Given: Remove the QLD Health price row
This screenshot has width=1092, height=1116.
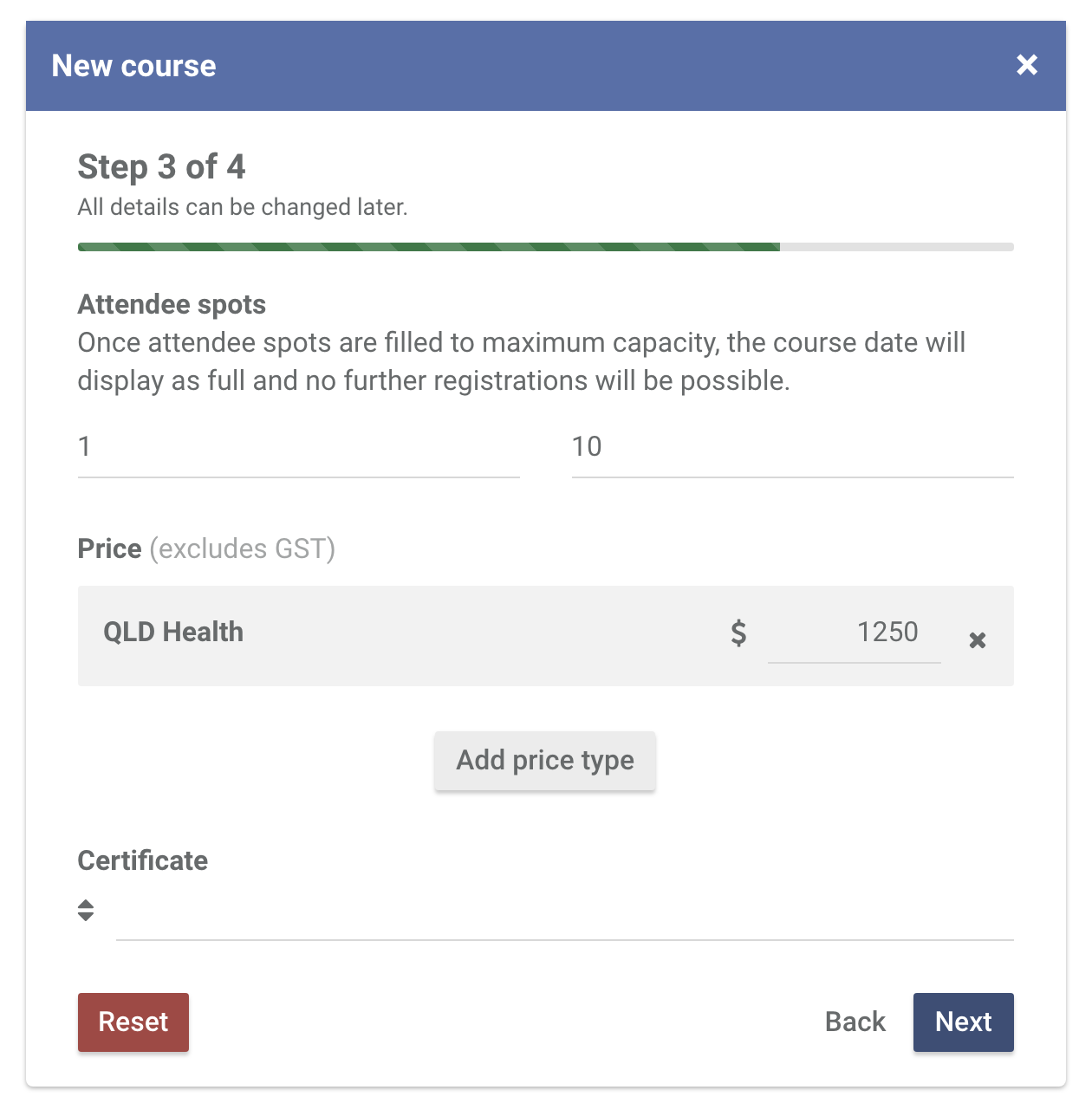Looking at the screenshot, I should click(x=978, y=640).
